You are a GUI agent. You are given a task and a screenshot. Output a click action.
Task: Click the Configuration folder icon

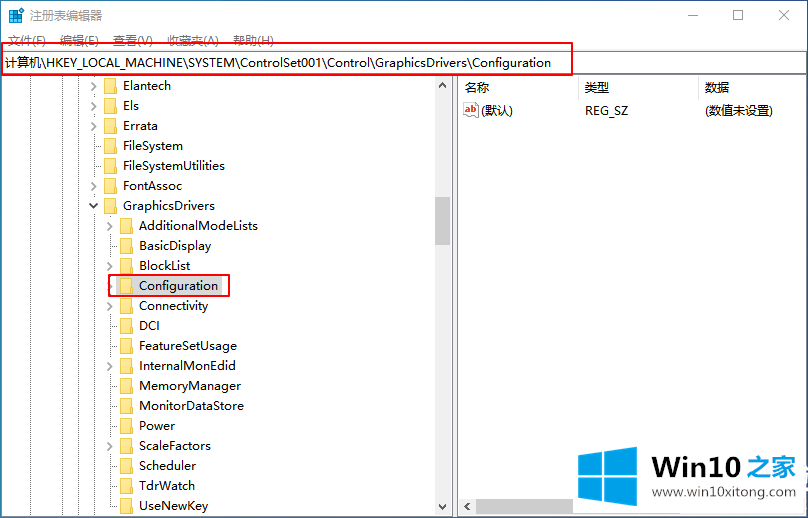coord(126,286)
